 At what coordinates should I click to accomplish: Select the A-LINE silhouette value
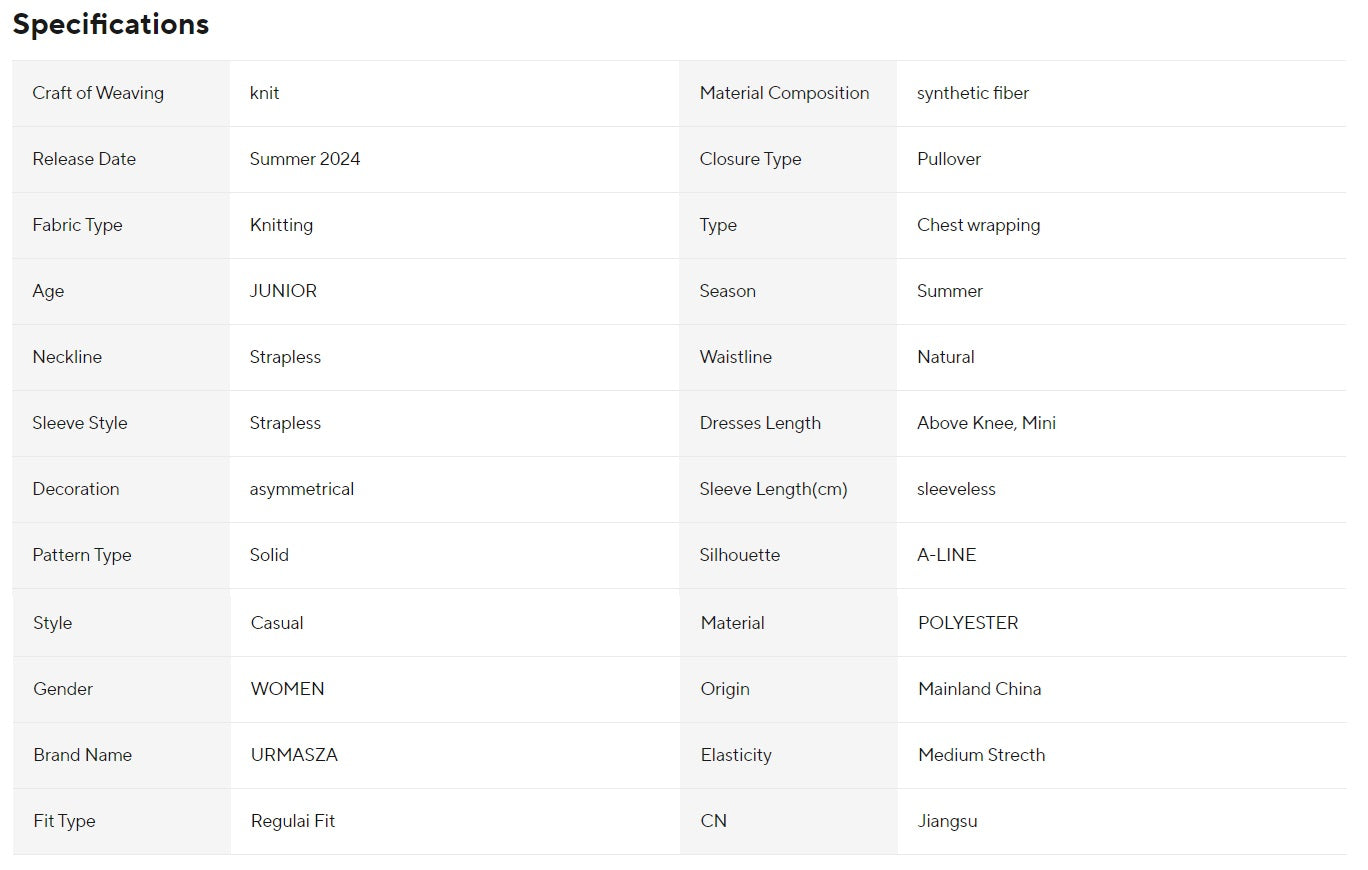pyautogui.click(x=946, y=555)
